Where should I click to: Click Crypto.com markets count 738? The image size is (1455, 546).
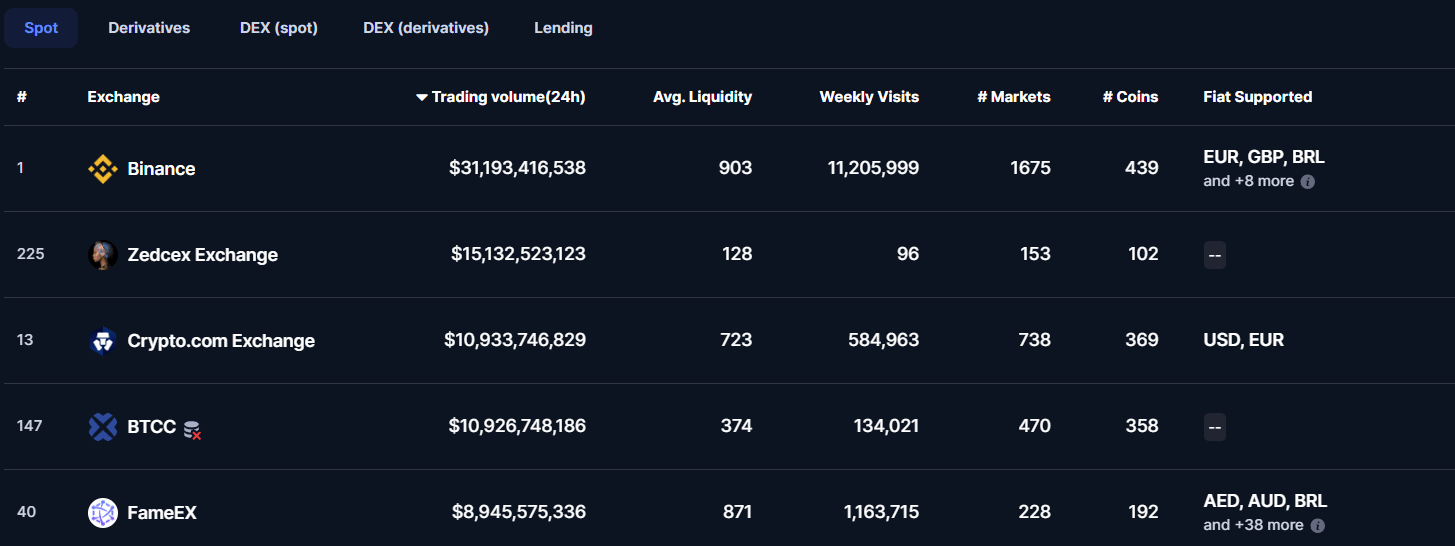pyautogui.click(x=1034, y=340)
